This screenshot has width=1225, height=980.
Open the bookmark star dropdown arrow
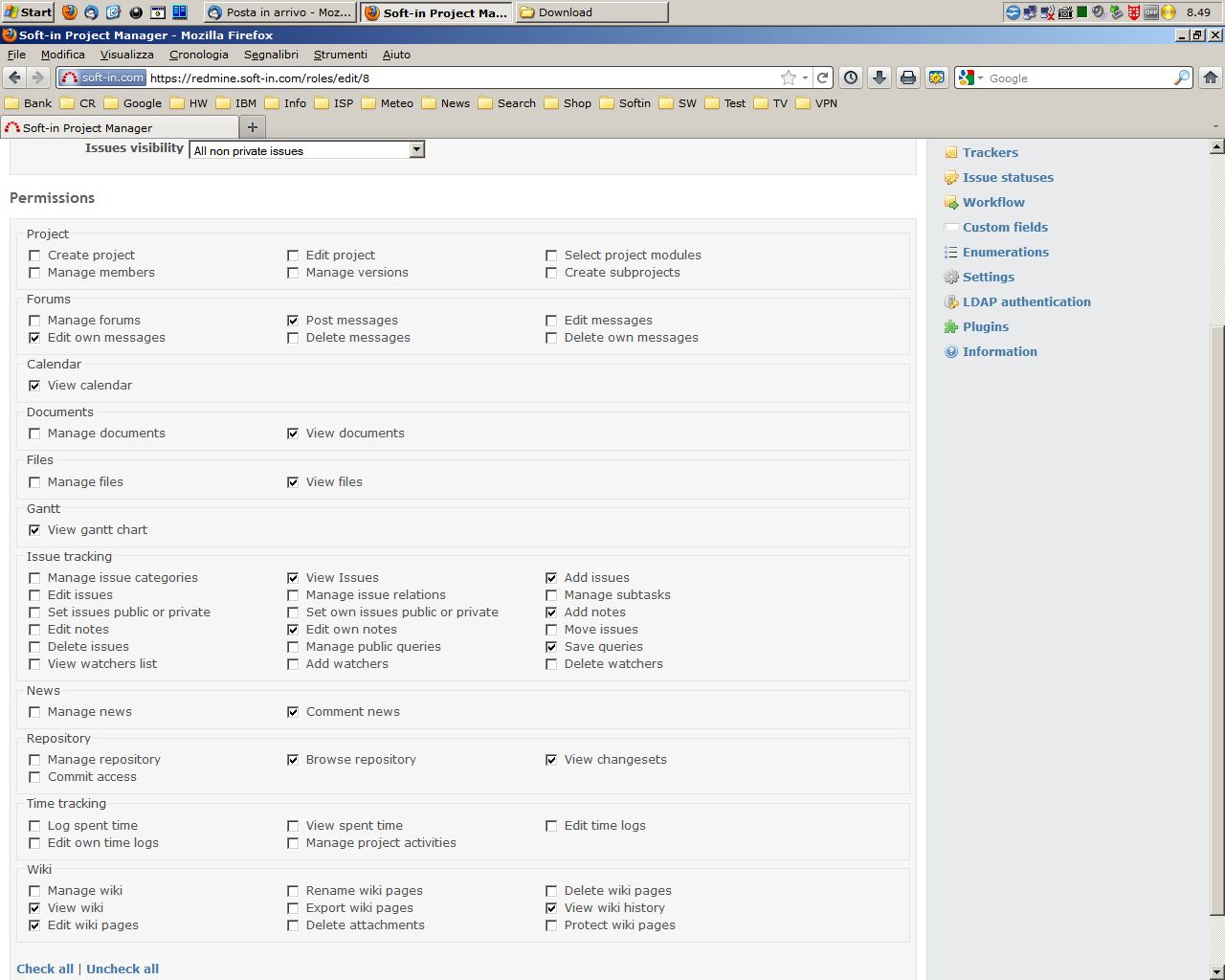pyautogui.click(x=805, y=78)
